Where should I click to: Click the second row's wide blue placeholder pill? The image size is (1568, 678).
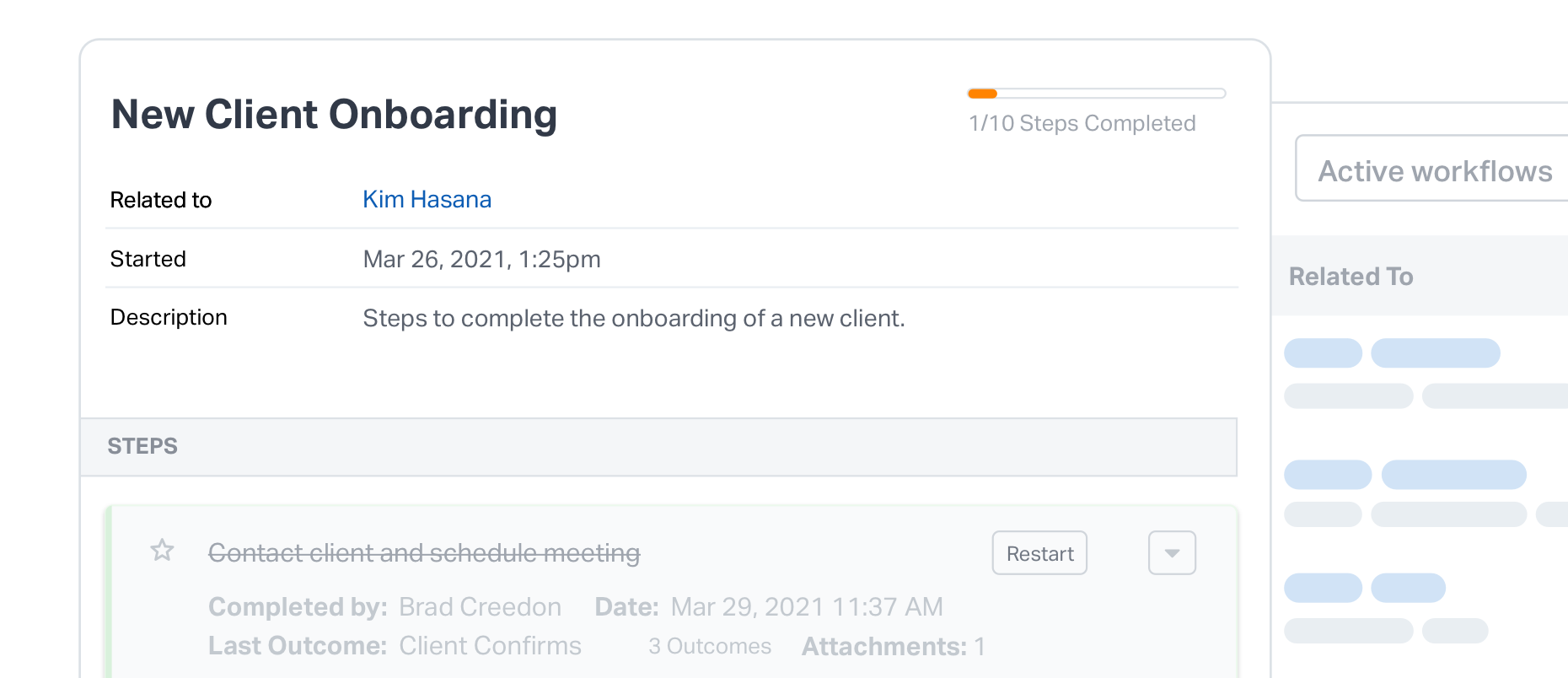pyautogui.click(x=1453, y=474)
